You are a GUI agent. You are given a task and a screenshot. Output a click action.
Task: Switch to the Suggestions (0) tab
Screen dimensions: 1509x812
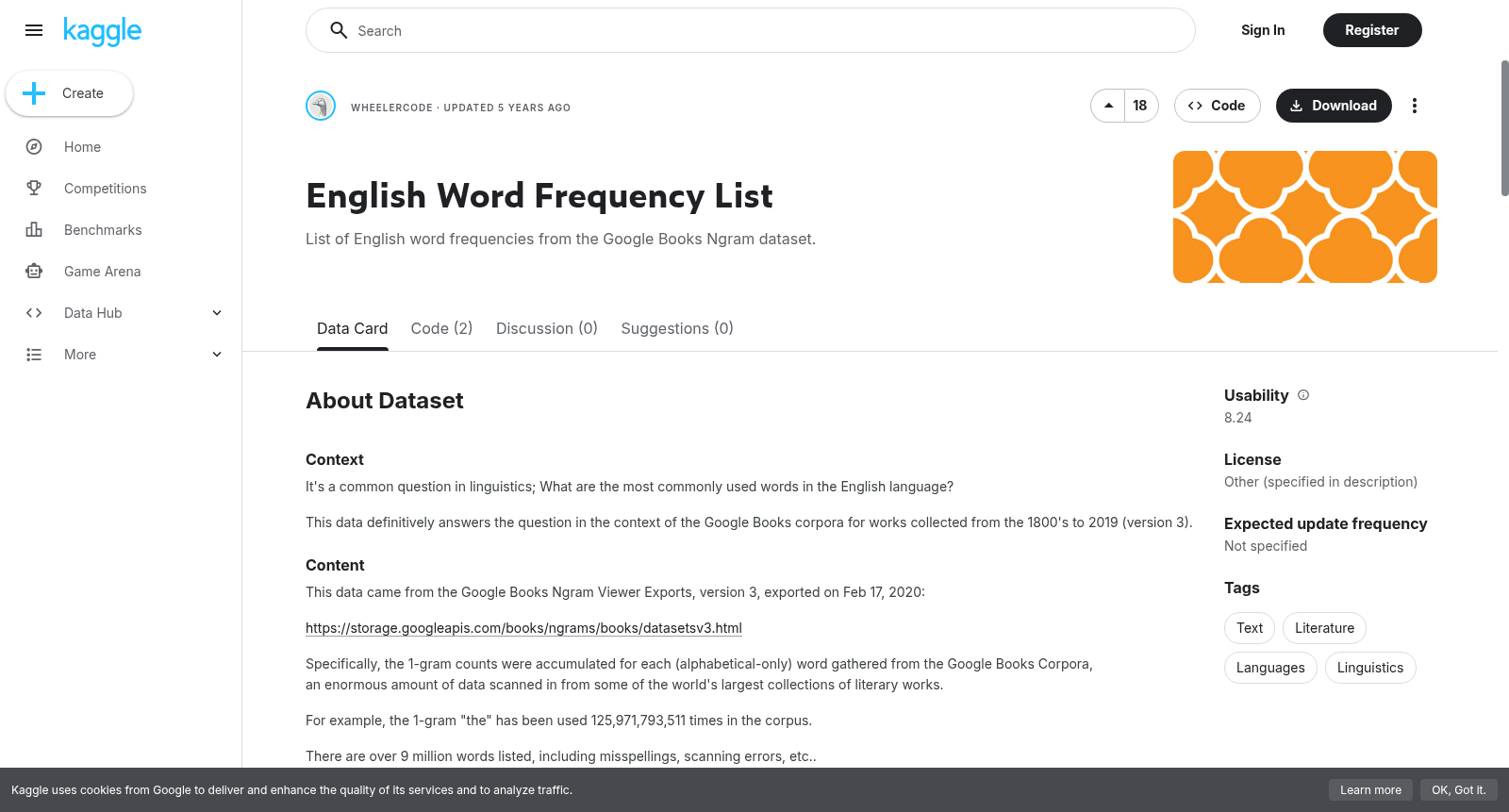point(677,328)
